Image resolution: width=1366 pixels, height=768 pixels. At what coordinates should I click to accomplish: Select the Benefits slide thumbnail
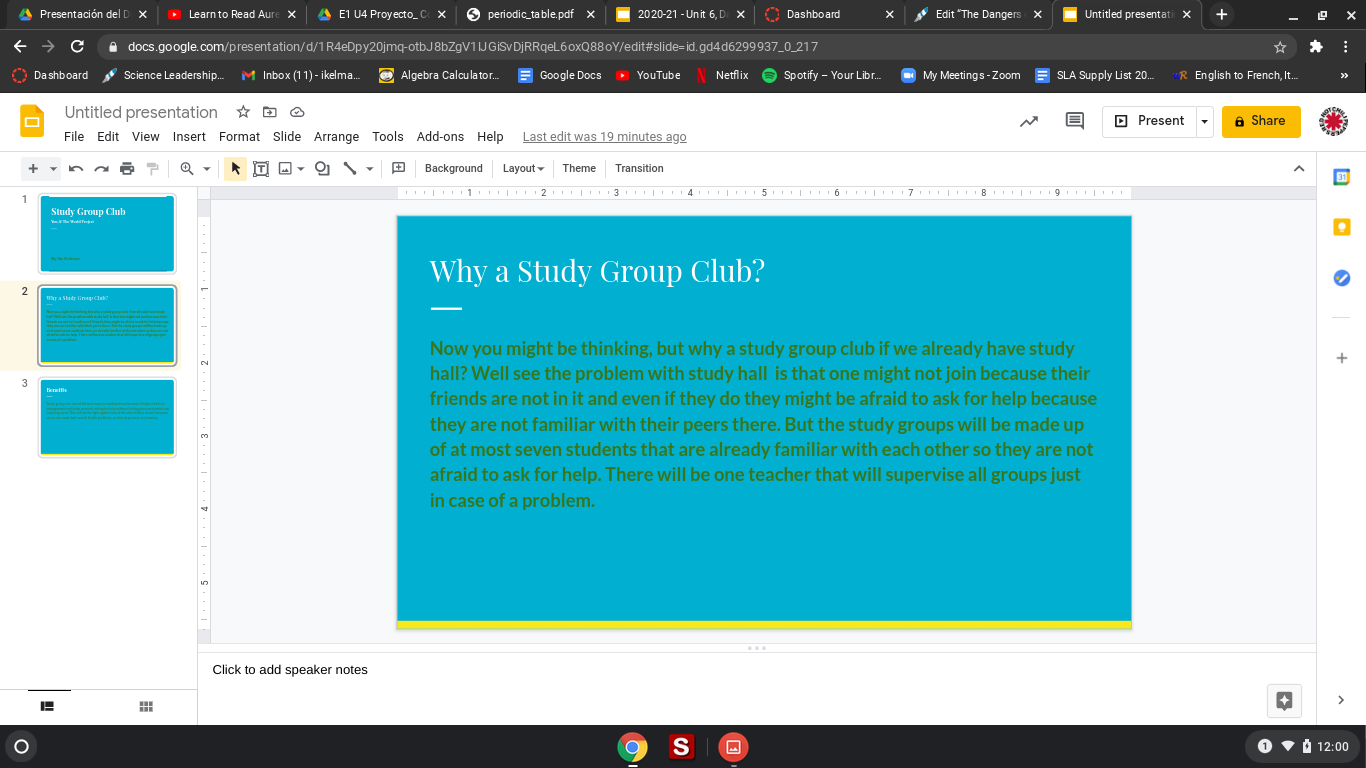pos(107,417)
